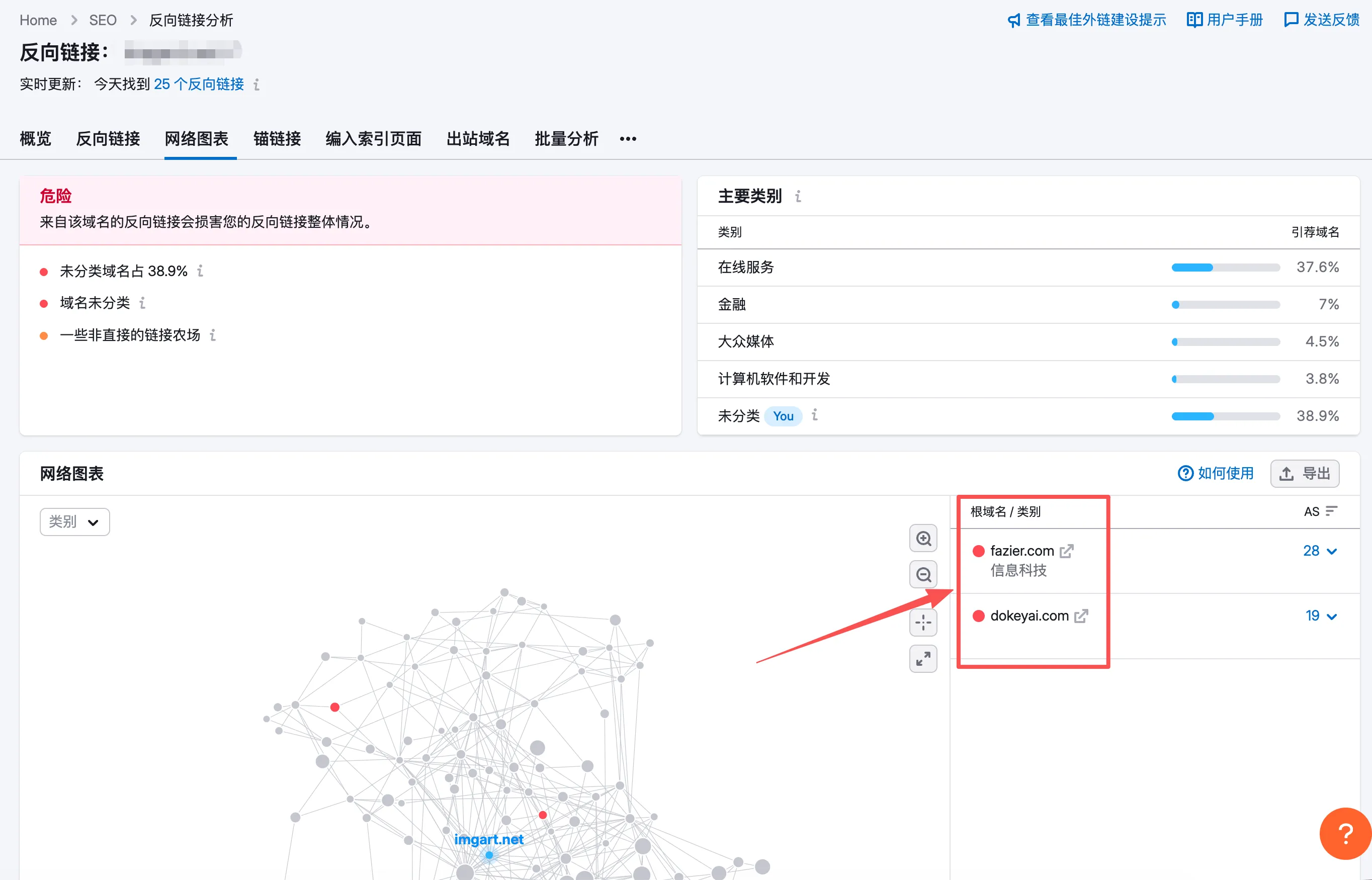This screenshot has width=1372, height=880.
Task: Click the orange help question mark bubble
Action: click(x=1346, y=834)
